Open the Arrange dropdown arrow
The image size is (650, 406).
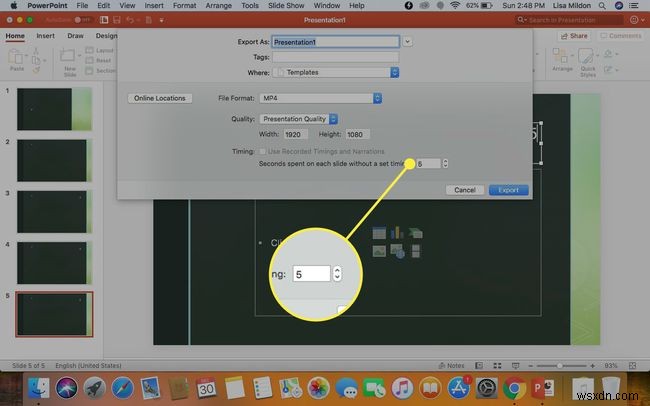[572, 55]
